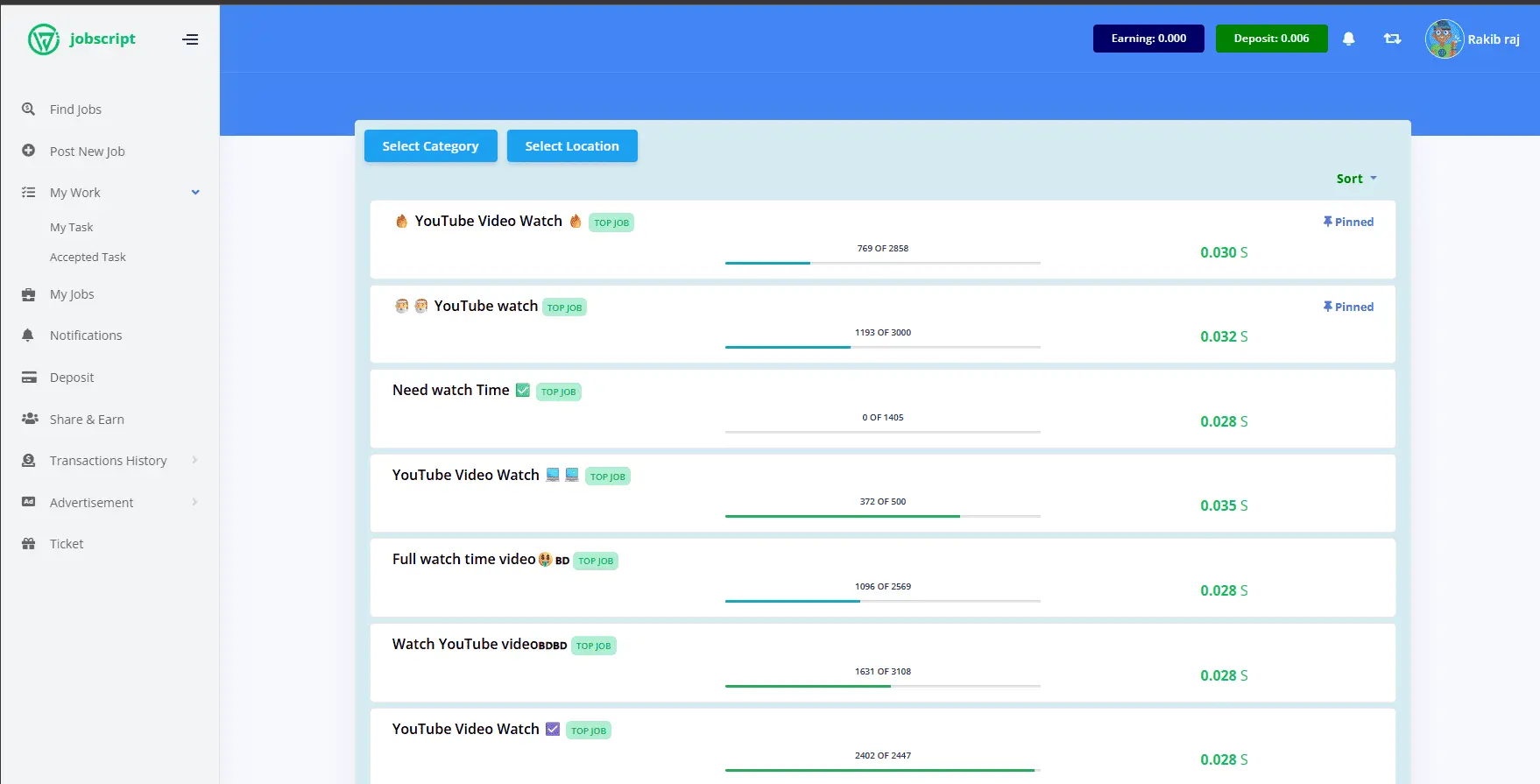Toggle the sidebar hamburger menu
The width and height of the screenshot is (1540, 784).
pyautogui.click(x=190, y=39)
